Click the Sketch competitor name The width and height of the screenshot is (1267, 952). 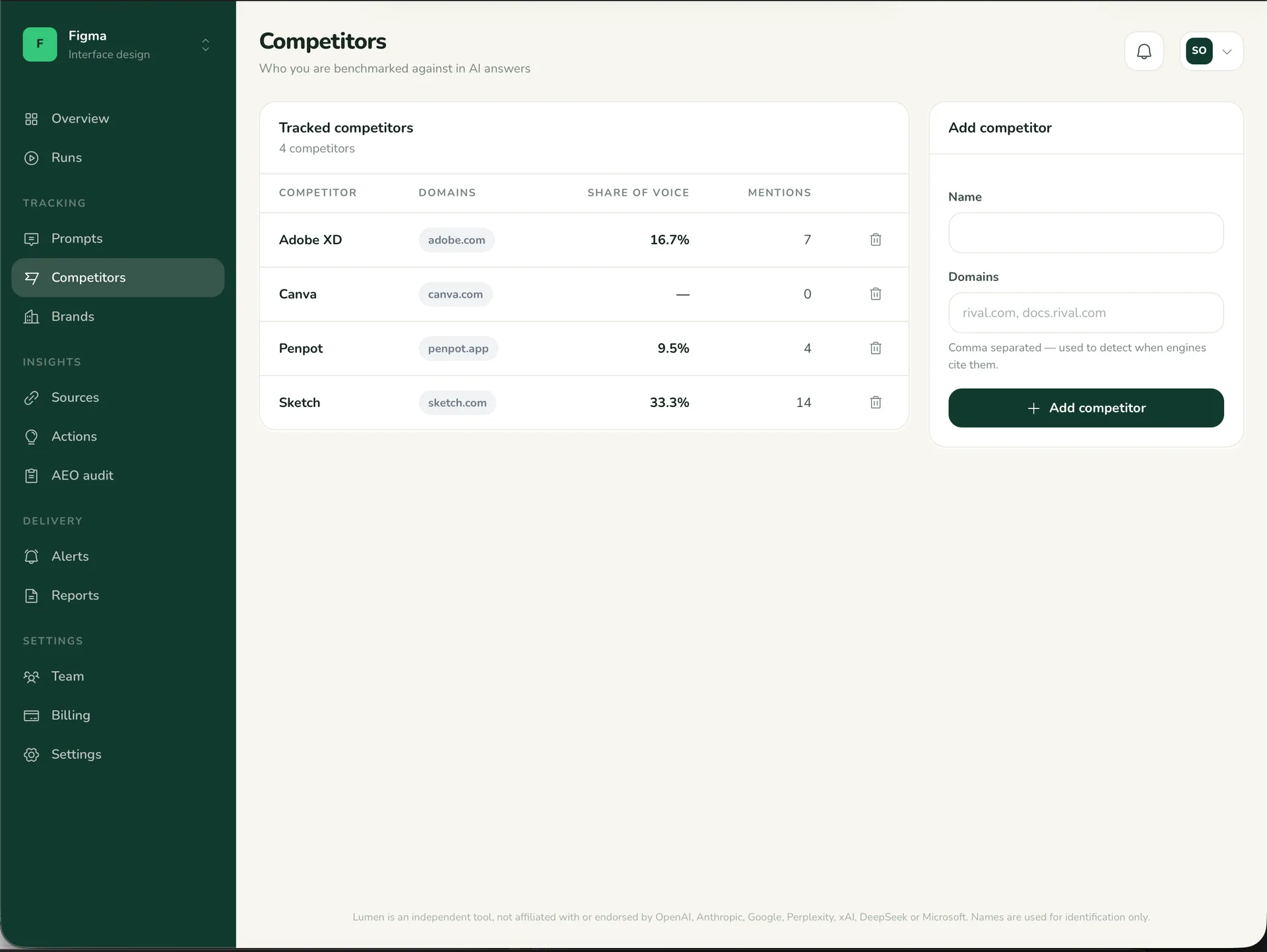(x=299, y=402)
